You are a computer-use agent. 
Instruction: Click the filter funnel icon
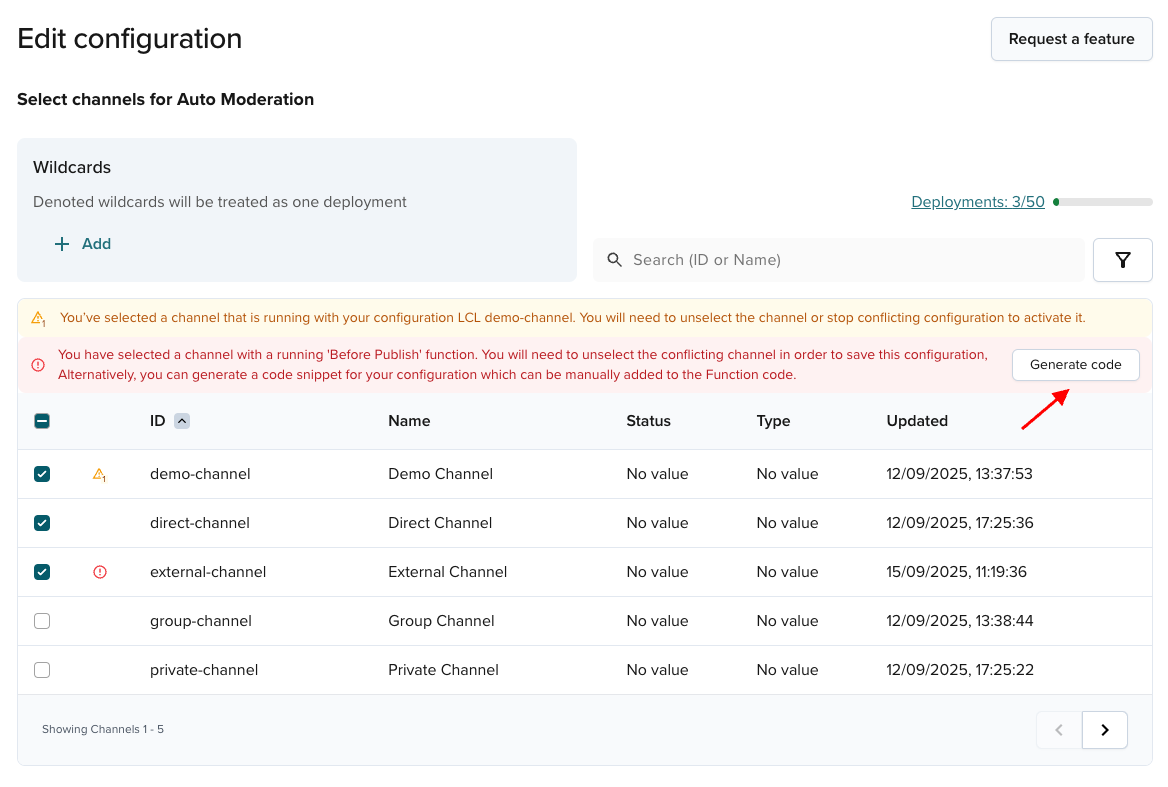tap(1122, 260)
